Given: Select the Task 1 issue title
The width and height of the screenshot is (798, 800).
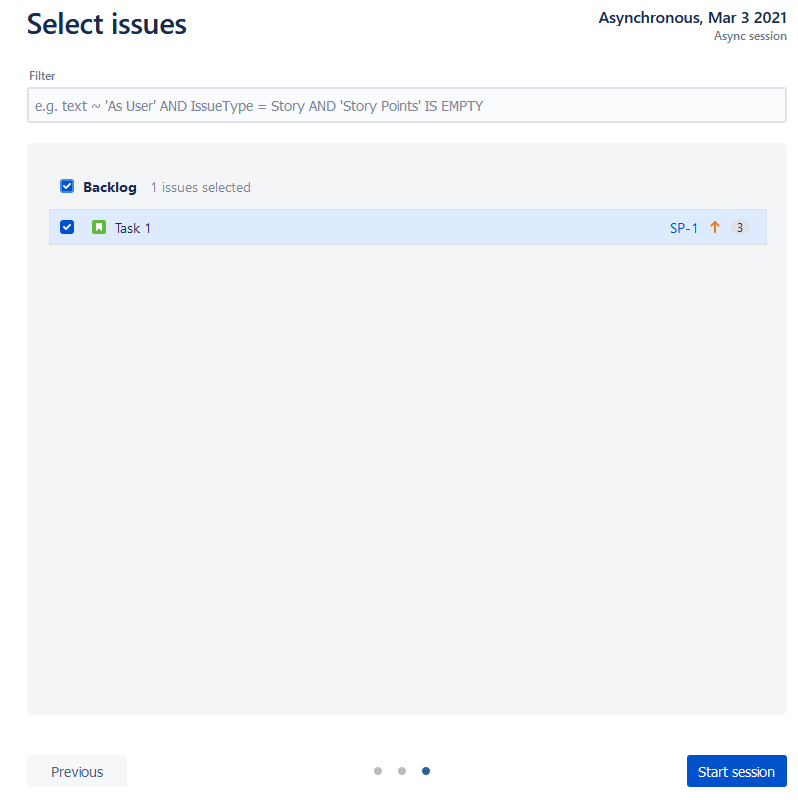Looking at the screenshot, I should click(133, 228).
